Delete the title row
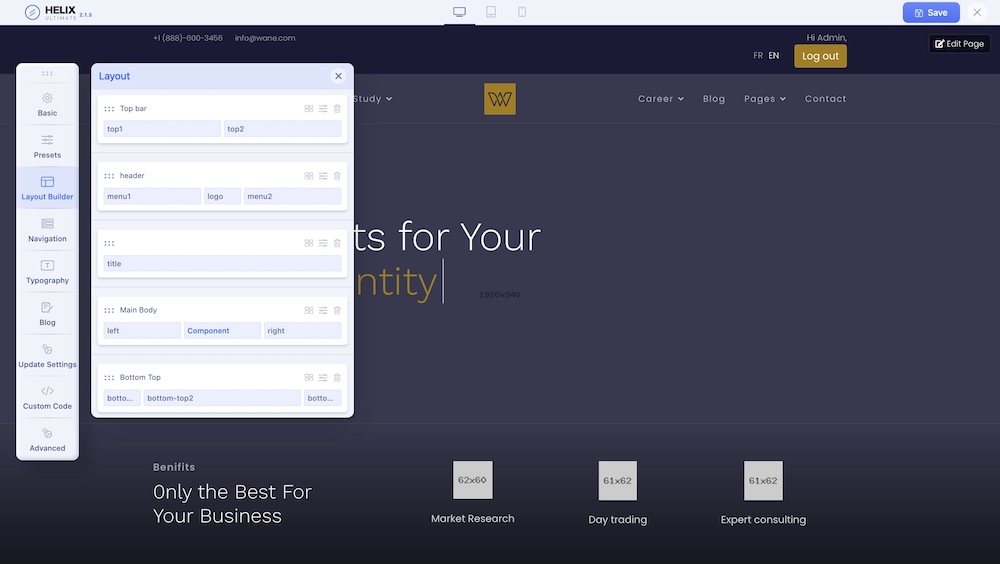The width and height of the screenshot is (1000, 564). [337, 243]
